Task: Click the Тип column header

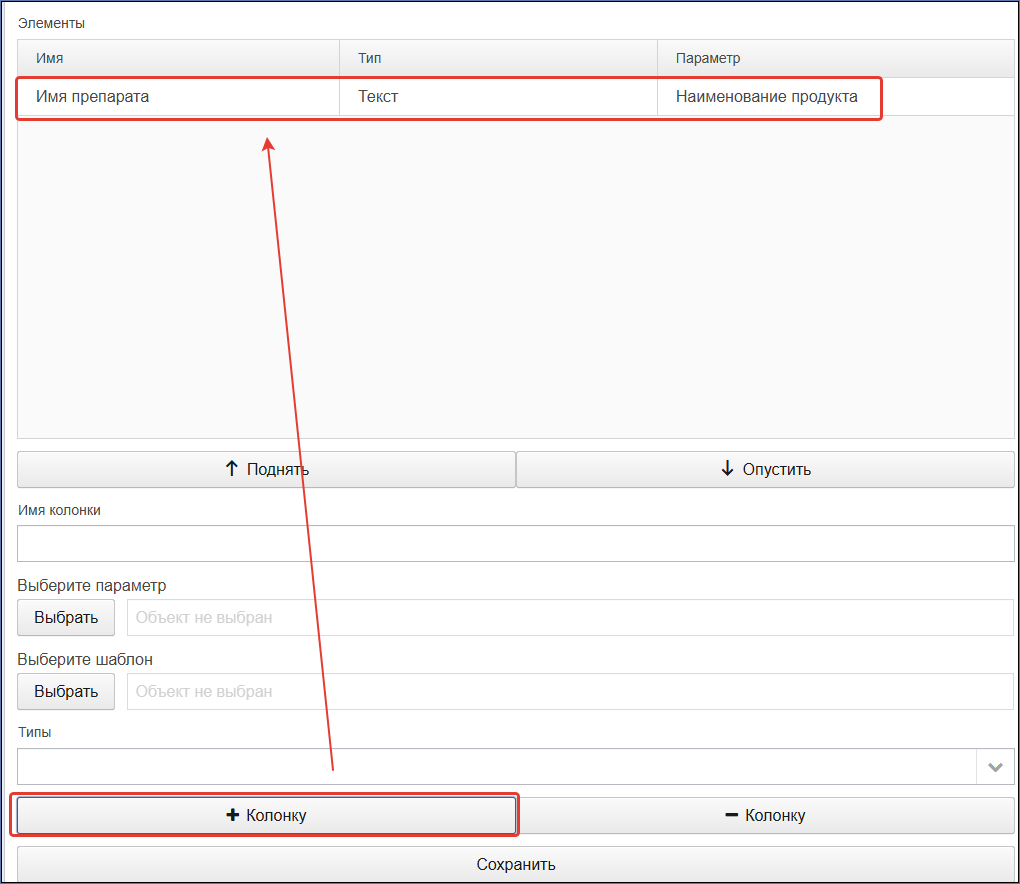Action: click(498, 59)
